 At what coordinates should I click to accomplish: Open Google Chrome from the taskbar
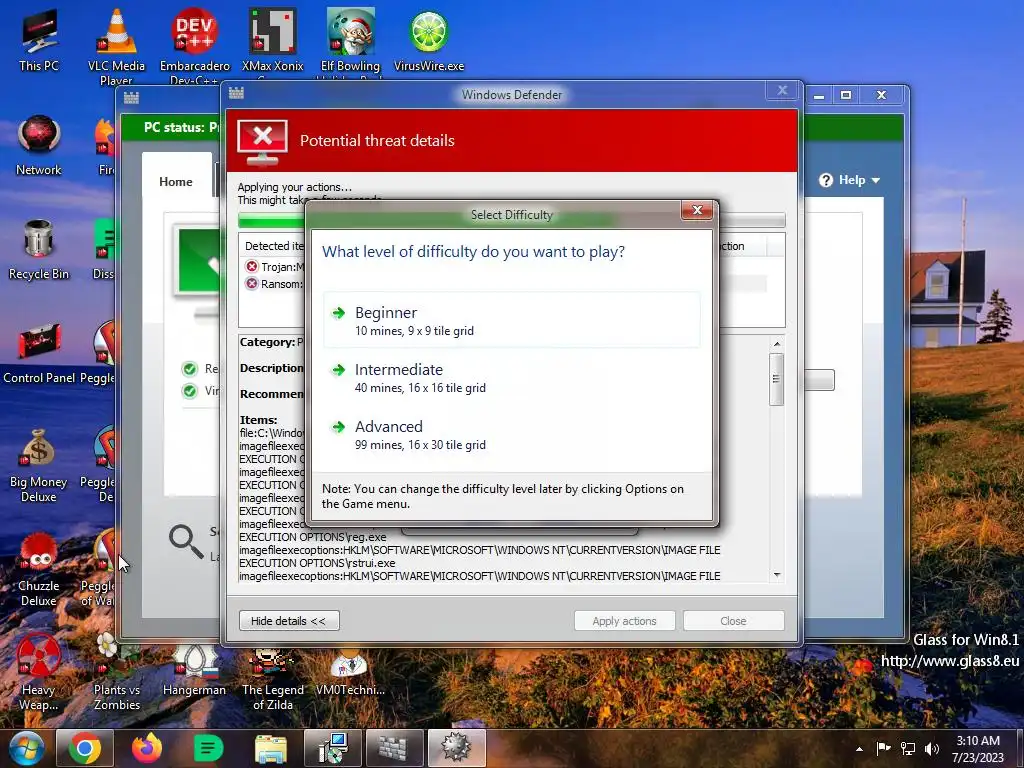point(85,748)
